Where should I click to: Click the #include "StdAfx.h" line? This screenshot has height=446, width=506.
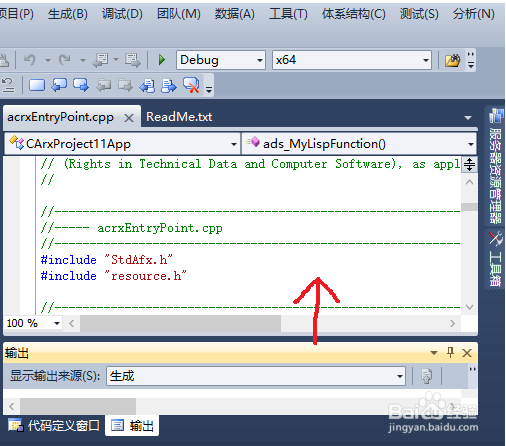pos(107,260)
